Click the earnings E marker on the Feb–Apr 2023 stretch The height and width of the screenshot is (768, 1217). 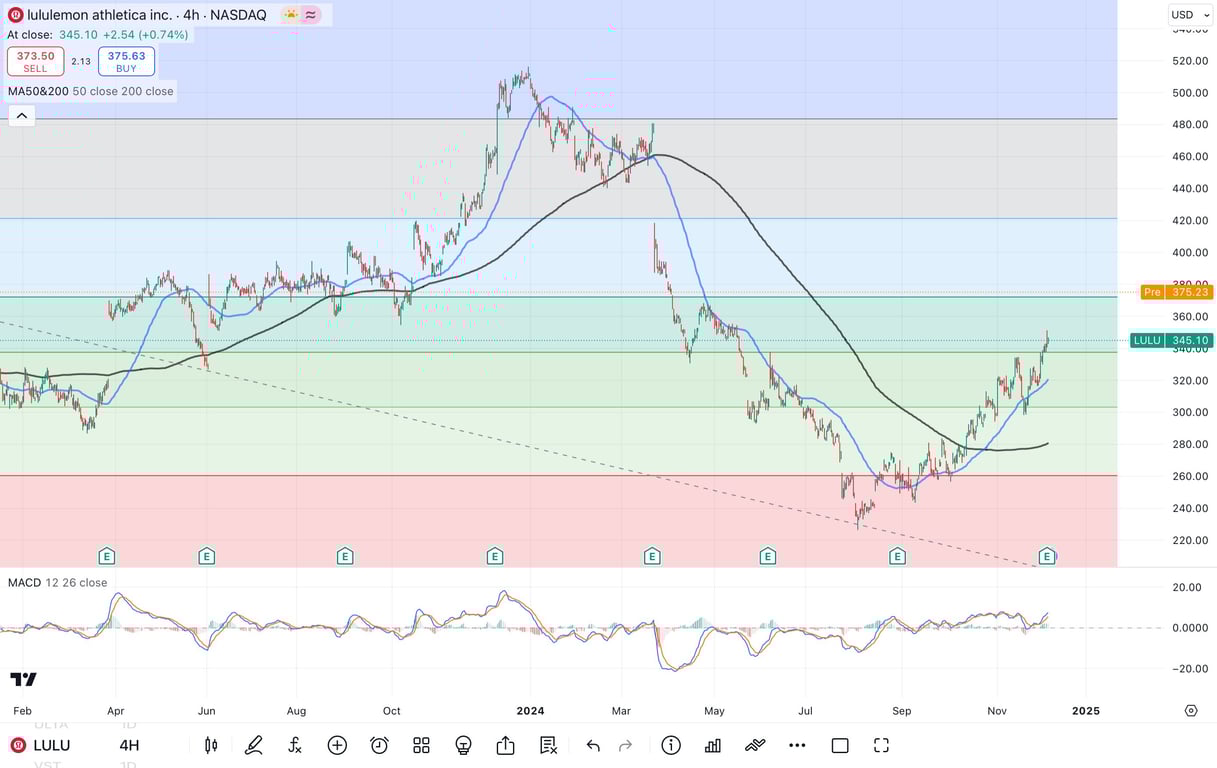(106, 556)
